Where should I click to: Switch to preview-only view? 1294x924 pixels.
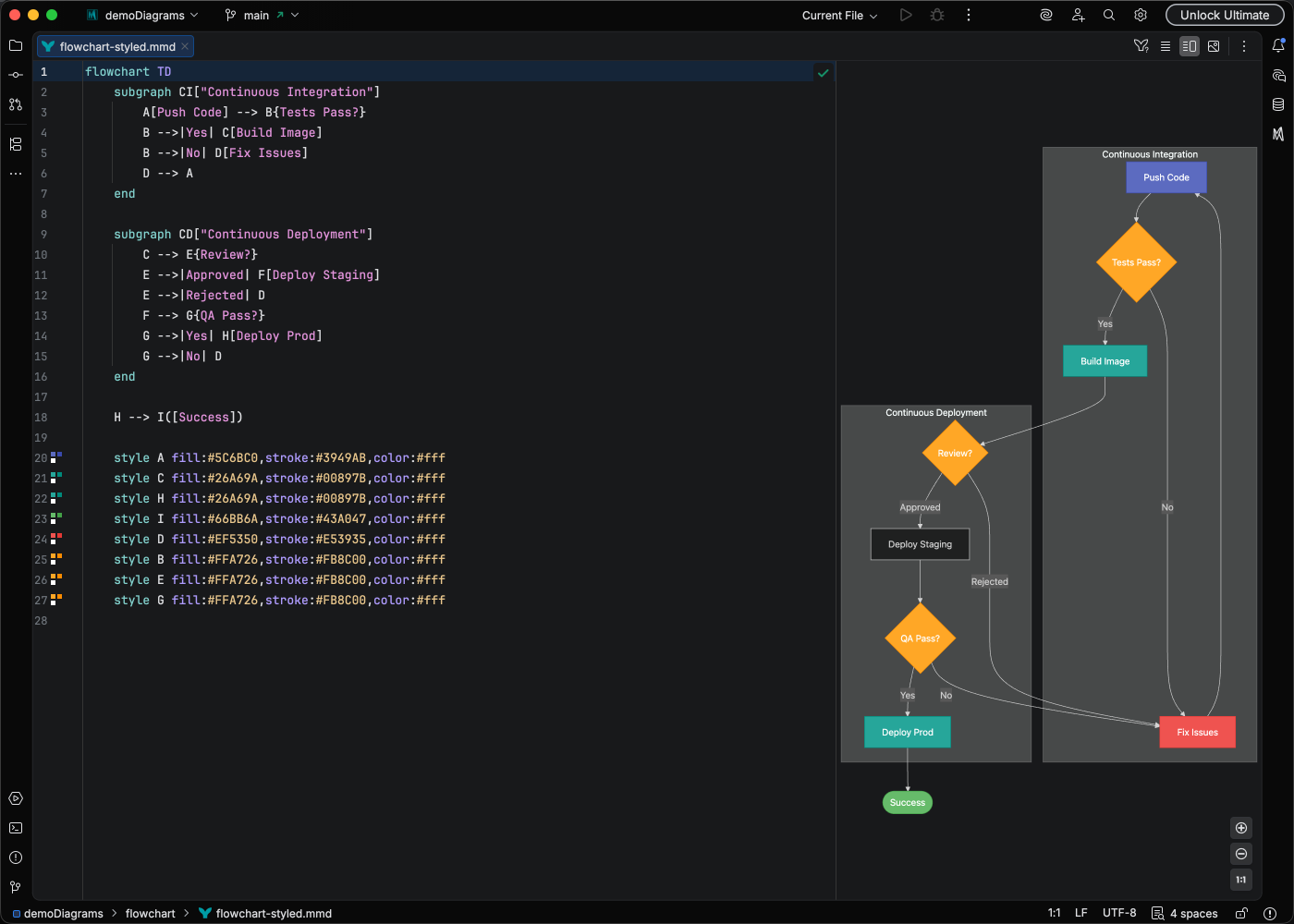(x=1214, y=46)
